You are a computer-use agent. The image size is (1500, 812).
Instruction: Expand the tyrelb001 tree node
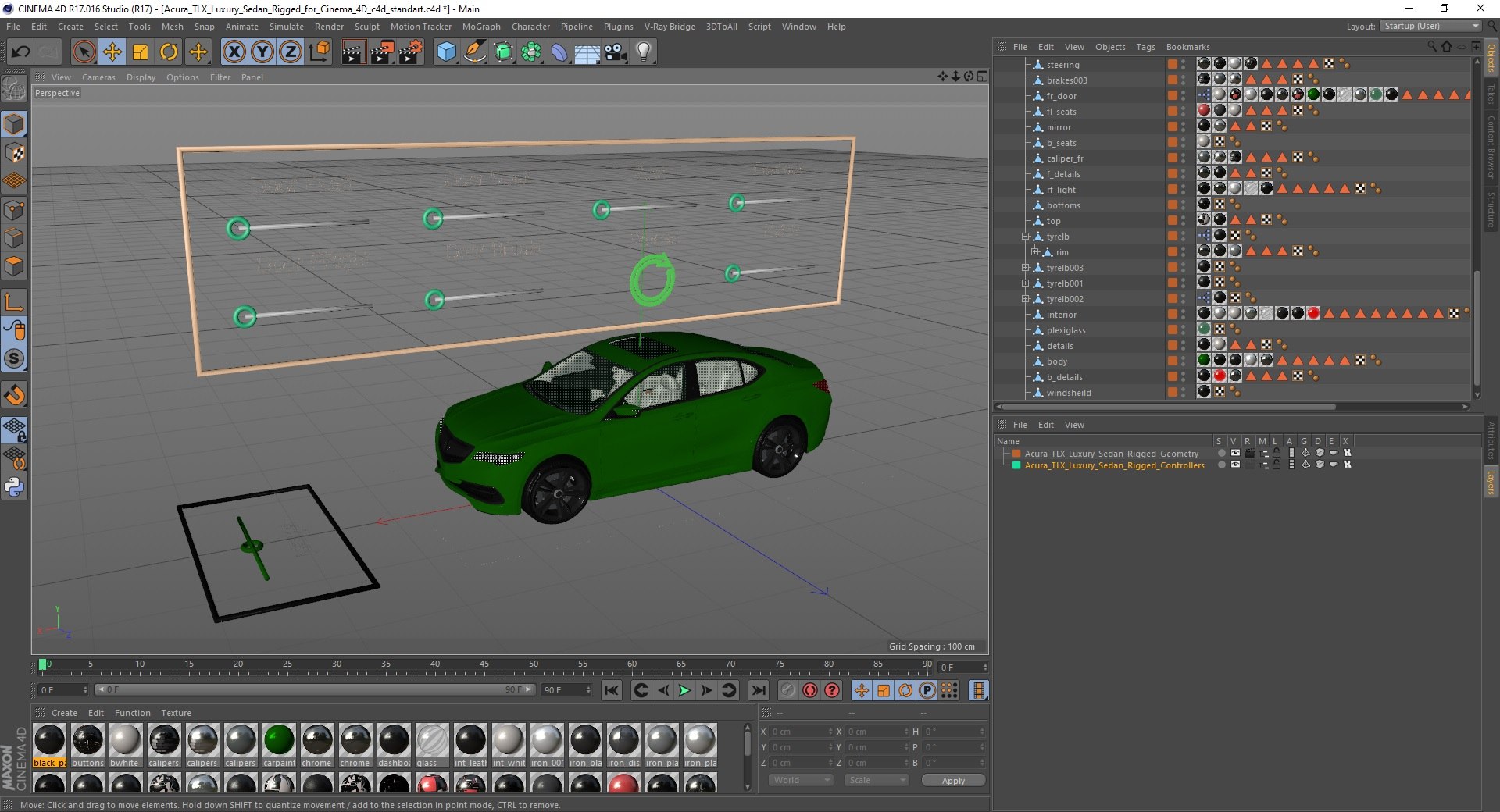pyautogui.click(x=1026, y=283)
